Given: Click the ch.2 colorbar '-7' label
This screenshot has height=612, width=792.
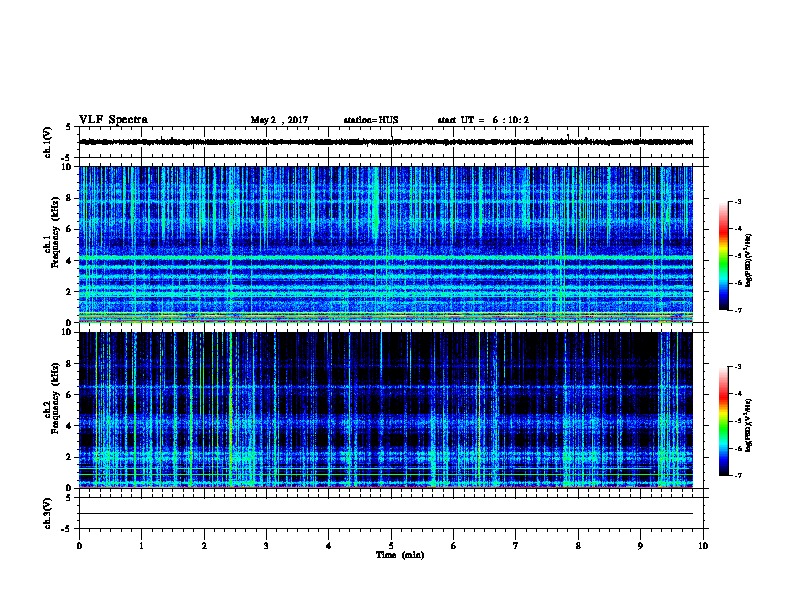Looking at the screenshot, I should tap(737, 476).
